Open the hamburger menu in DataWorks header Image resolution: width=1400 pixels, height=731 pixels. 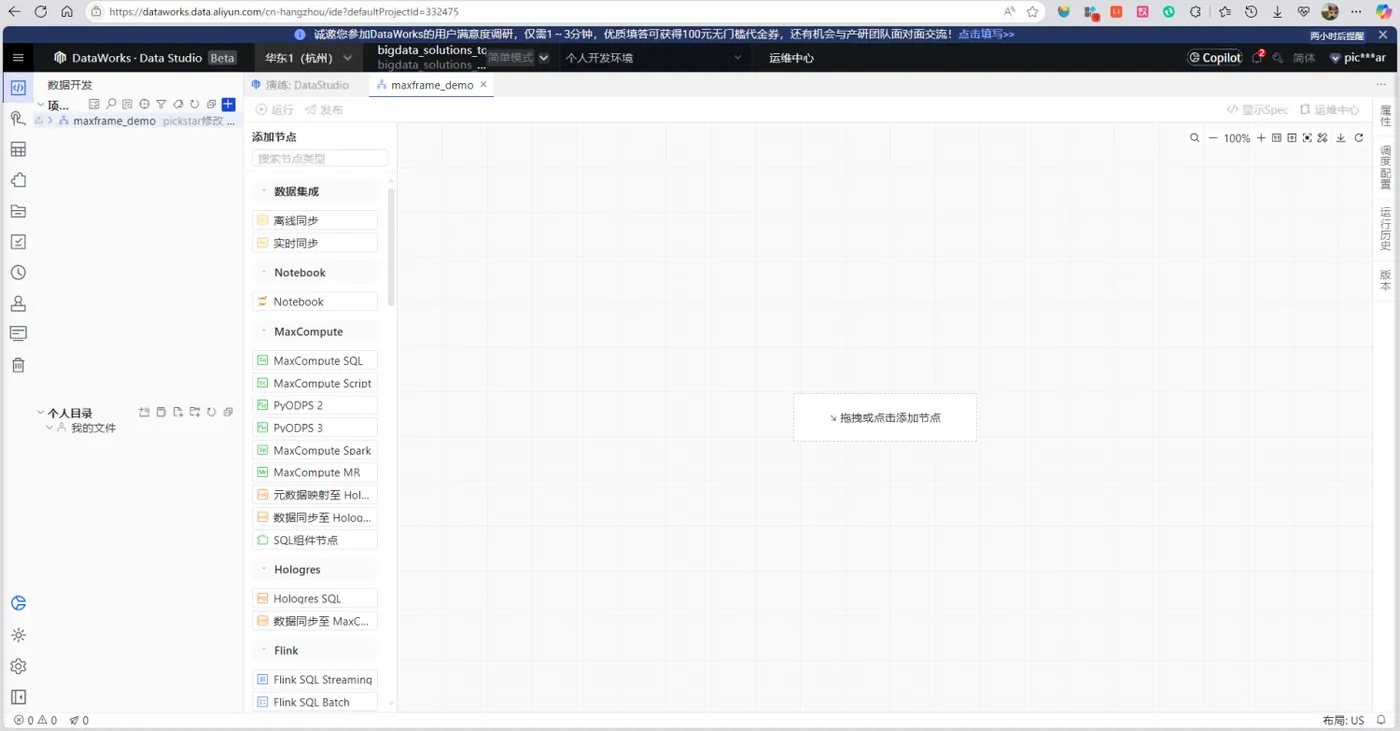[18, 58]
